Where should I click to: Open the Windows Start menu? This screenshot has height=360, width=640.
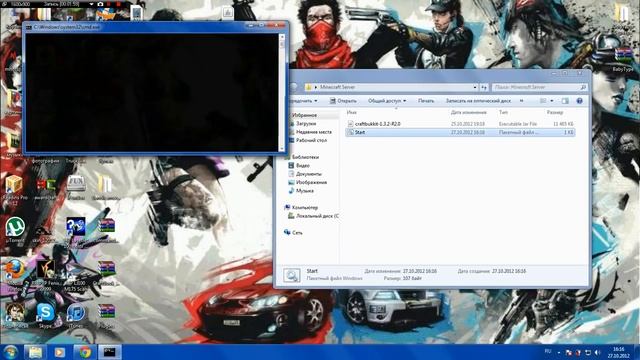pos(10,352)
